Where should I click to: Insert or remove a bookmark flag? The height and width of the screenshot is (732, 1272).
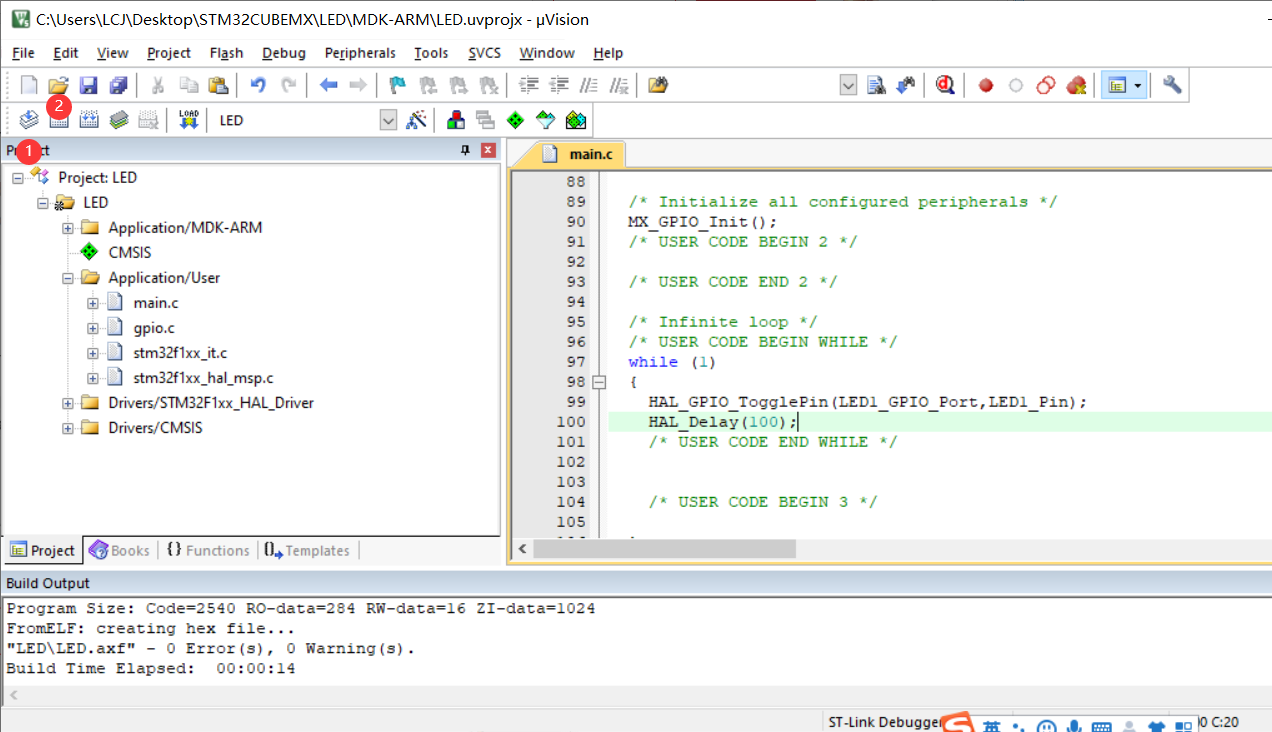tap(397, 86)
